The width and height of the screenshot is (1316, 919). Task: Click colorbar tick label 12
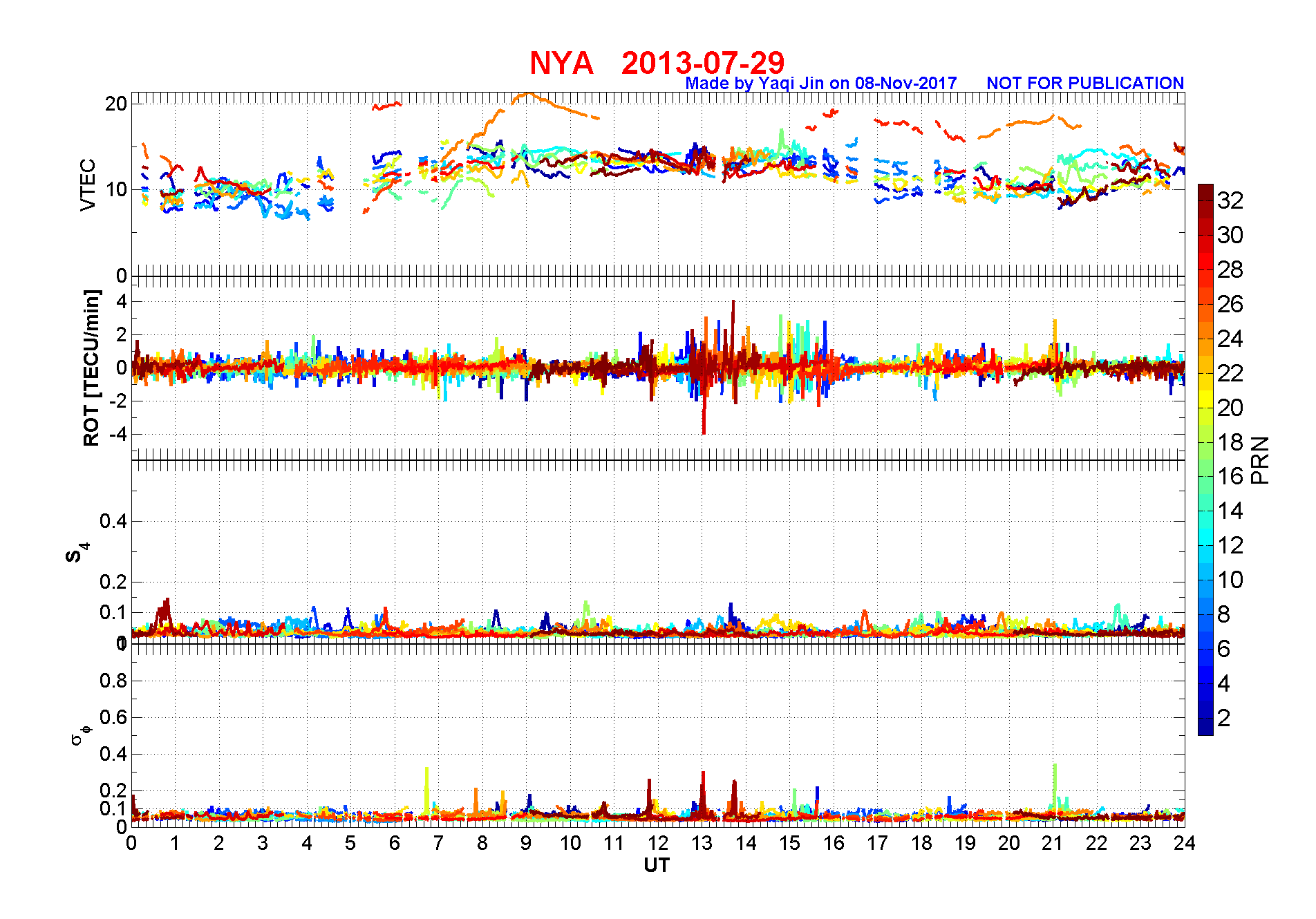coord(1230,545)
